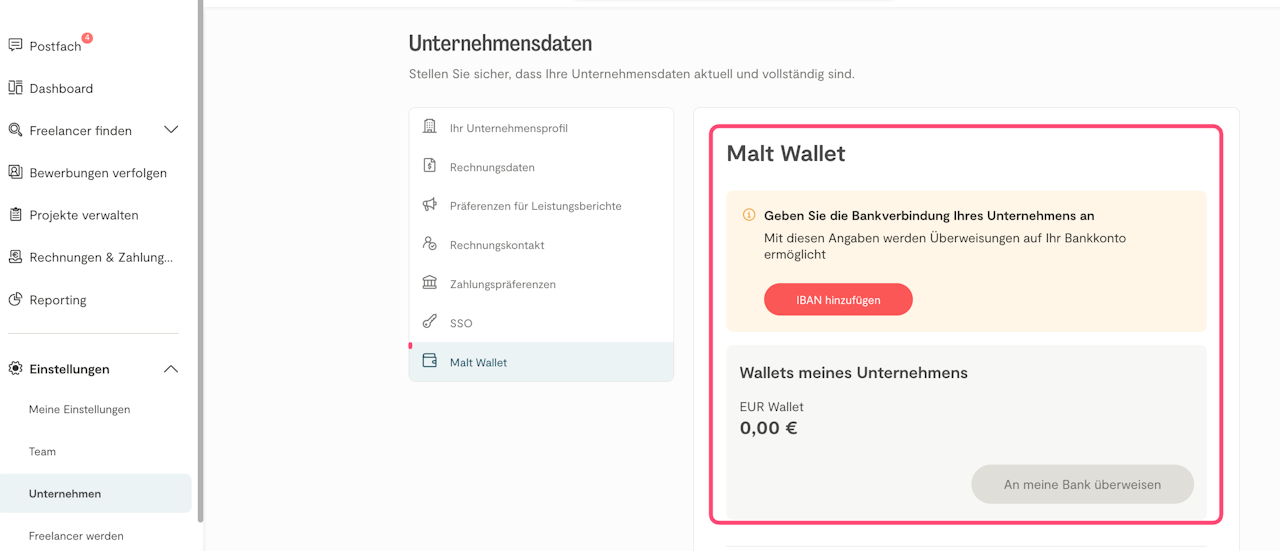The image size is (1280, 551).
Task: Click the Zahlungspräferenzen bank icon
Action: coord(430,283)
